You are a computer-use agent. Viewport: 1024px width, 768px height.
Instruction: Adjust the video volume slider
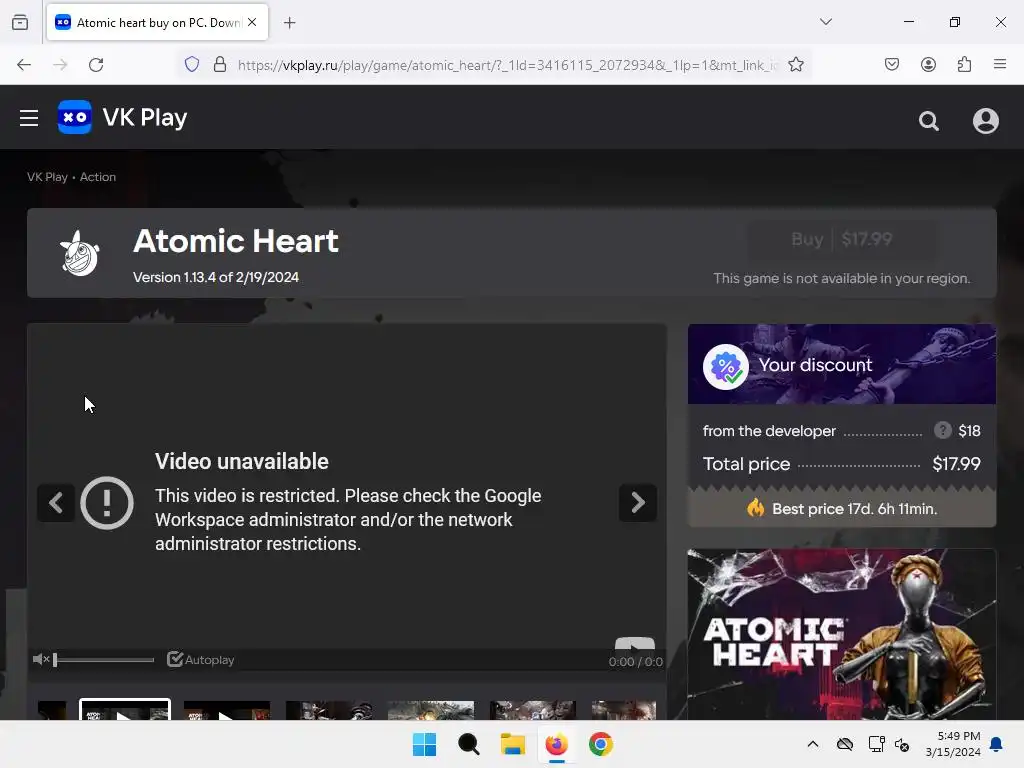pos(104,660)
